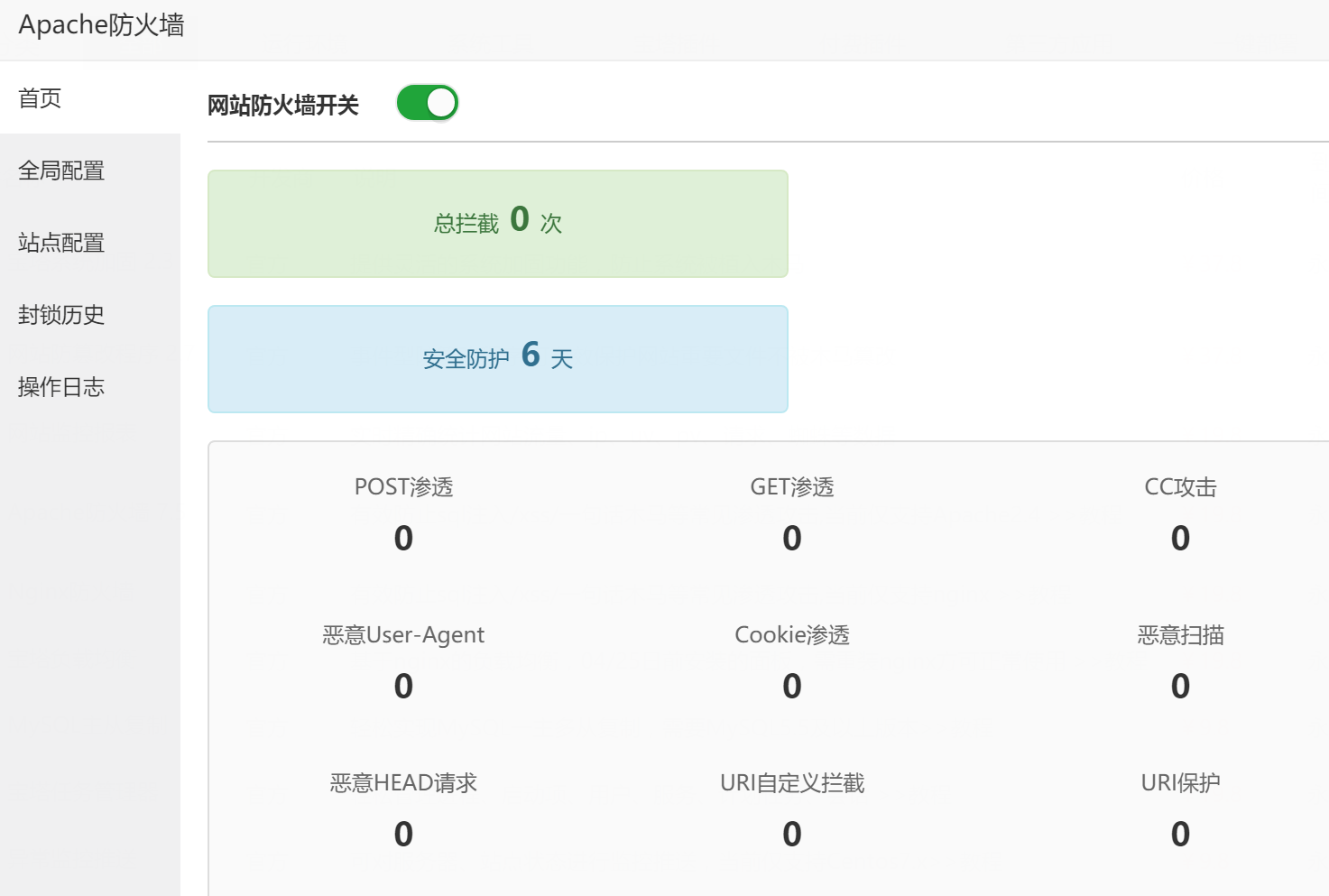Click the count under Cookie渗透
Image resolution: width=1329 pixels, height=896 pixels.
click(792, 687)
